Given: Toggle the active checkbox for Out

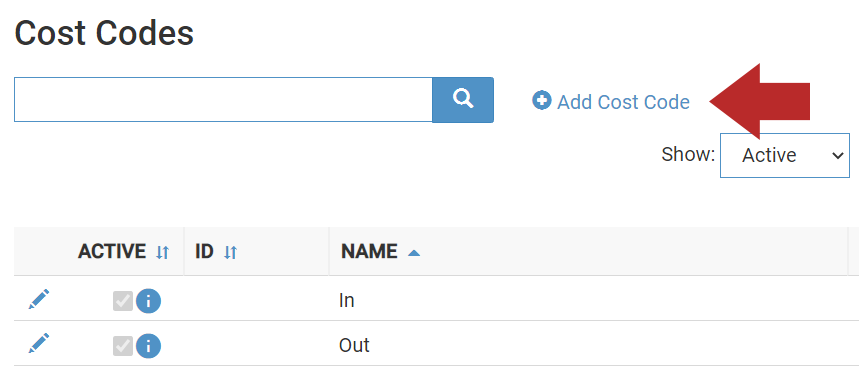Looking at the screenshot, I should [123, 345].
